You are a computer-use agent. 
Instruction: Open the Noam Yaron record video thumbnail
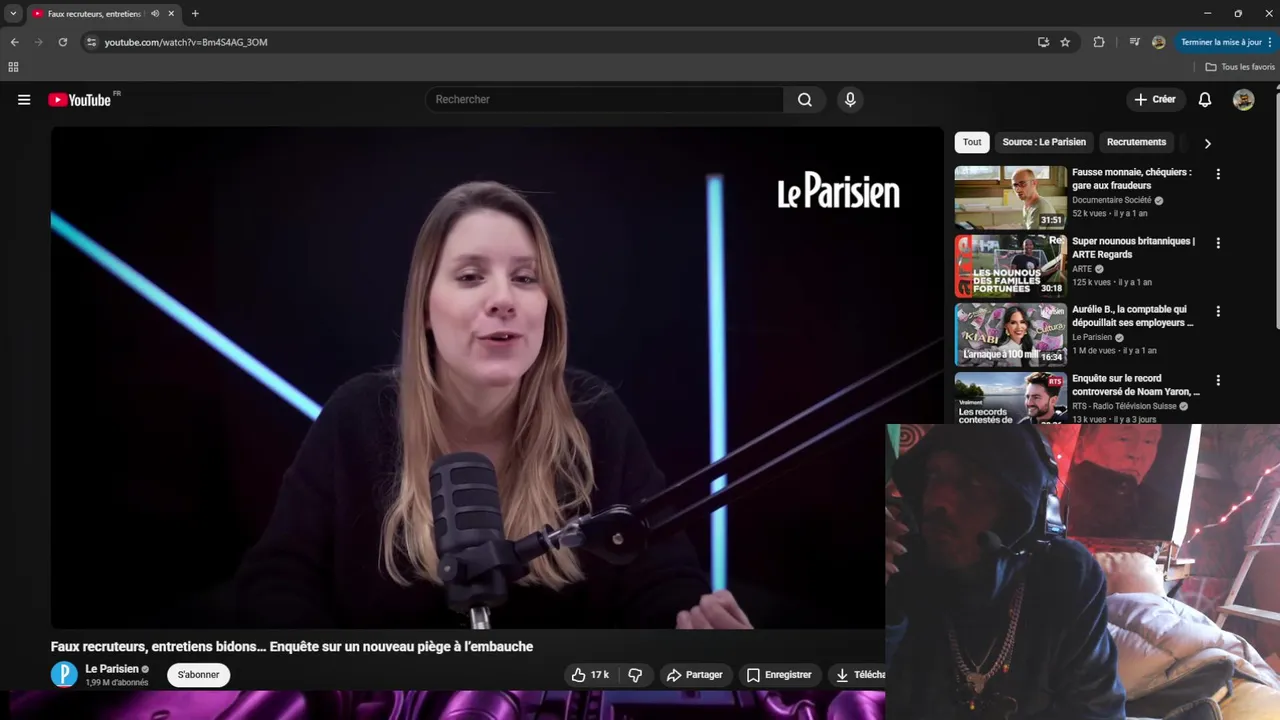click(x=1010, y=398)
